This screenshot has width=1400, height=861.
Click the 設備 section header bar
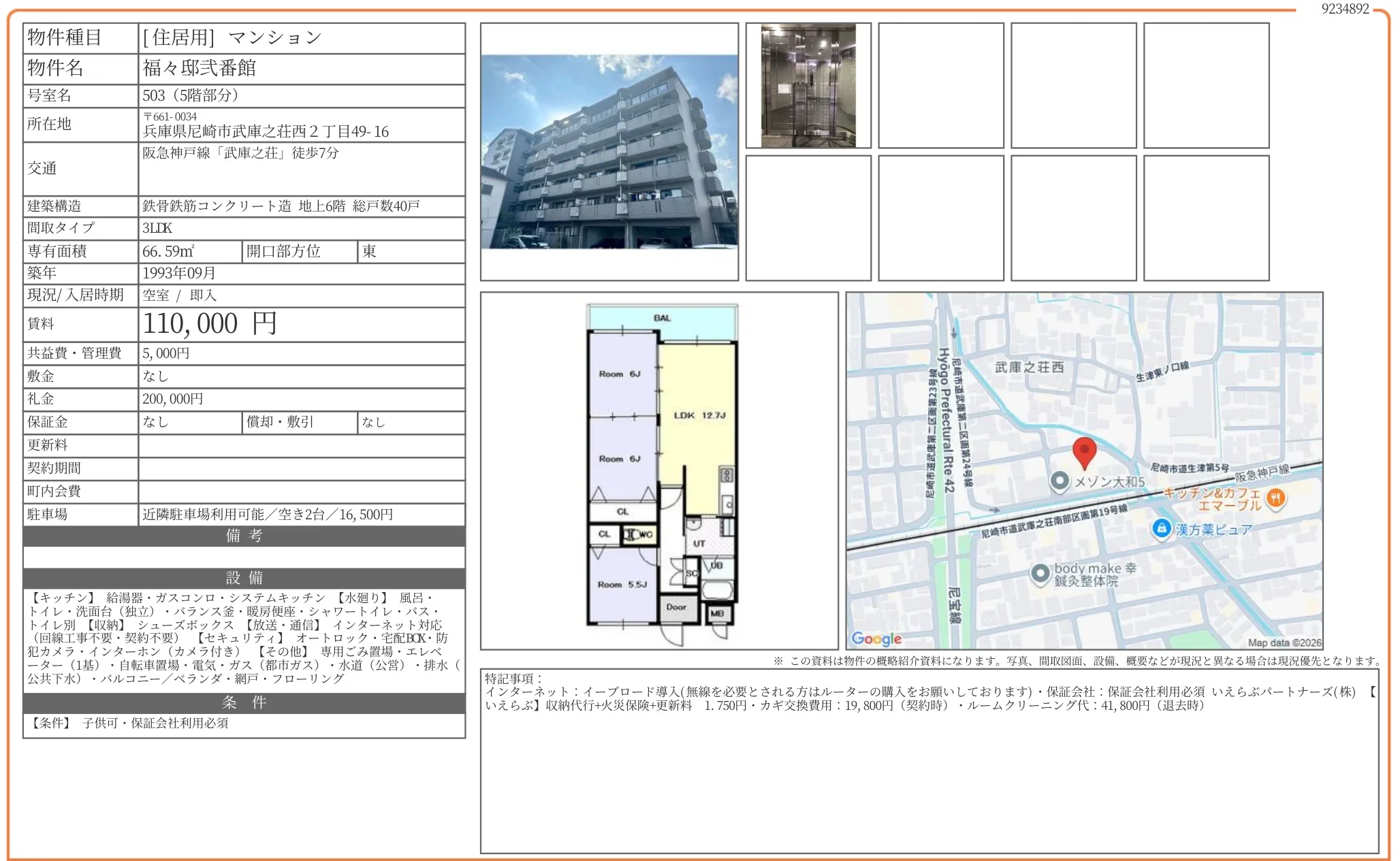point(244,578)
